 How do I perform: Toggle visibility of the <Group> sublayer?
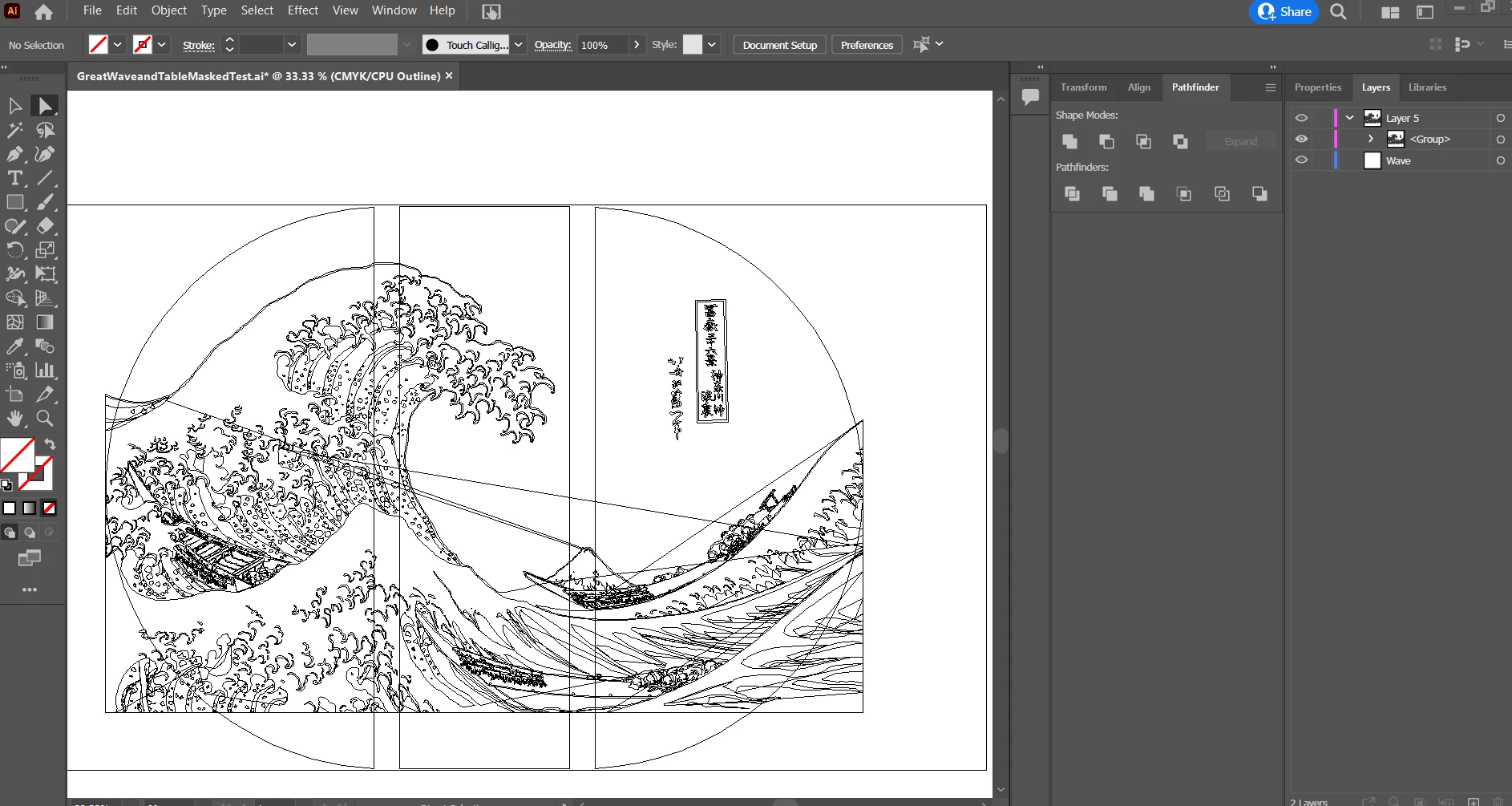click(x=1301, y=139)
